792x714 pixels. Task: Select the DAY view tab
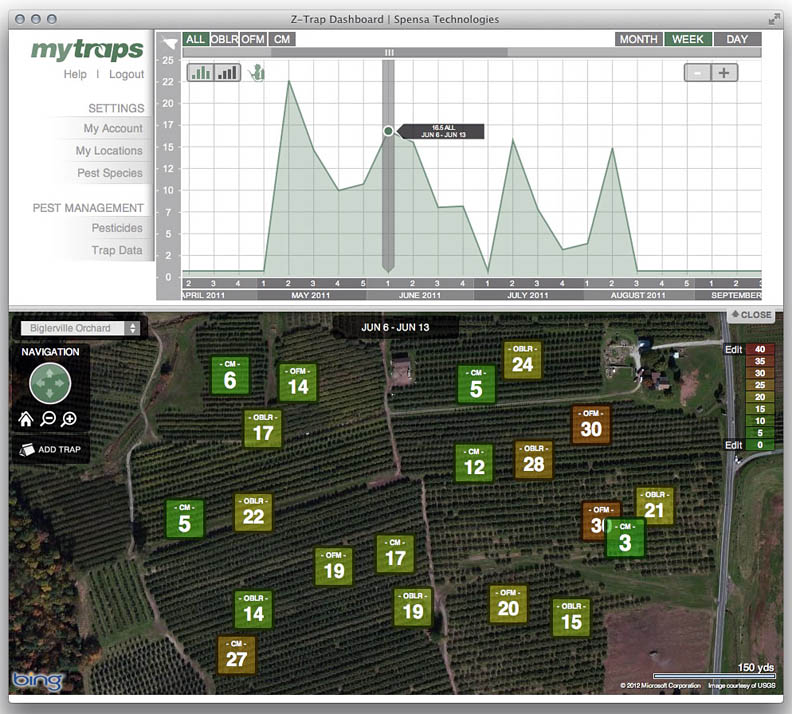[x=737, y=39]
